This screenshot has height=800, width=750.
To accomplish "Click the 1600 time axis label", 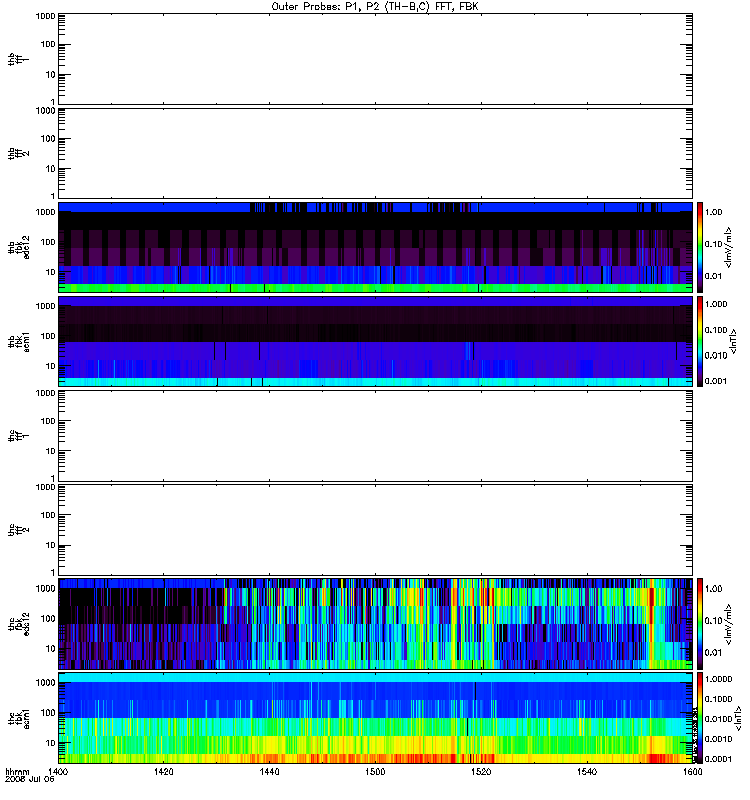I will click(692, 771).
